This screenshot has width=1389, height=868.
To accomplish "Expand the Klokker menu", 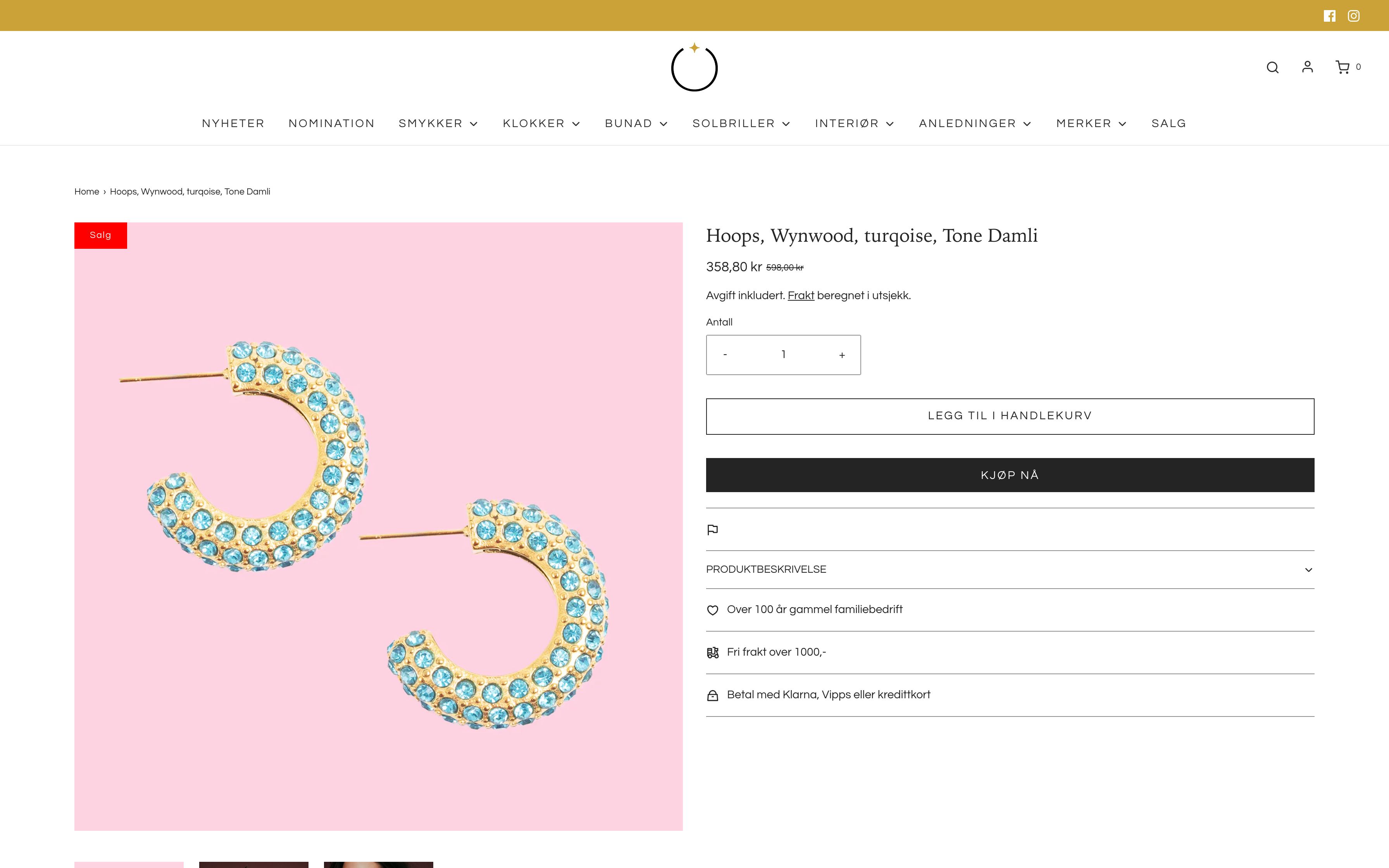I will [x=541, y=124].
